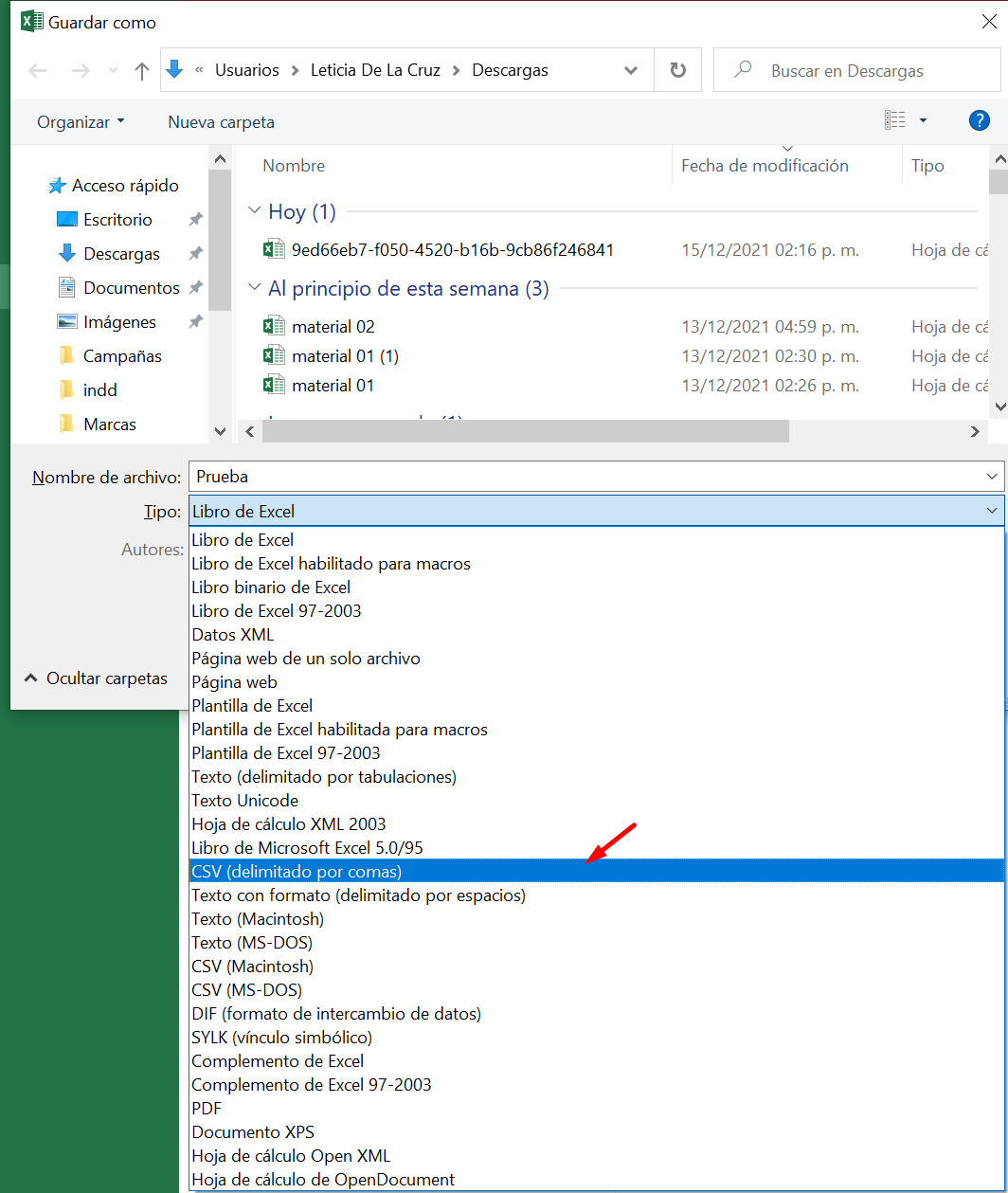This screenshot has width=1008, height=1193.
Task: Choose Plantilla de Excel type
Action: [x=597, y=706]
